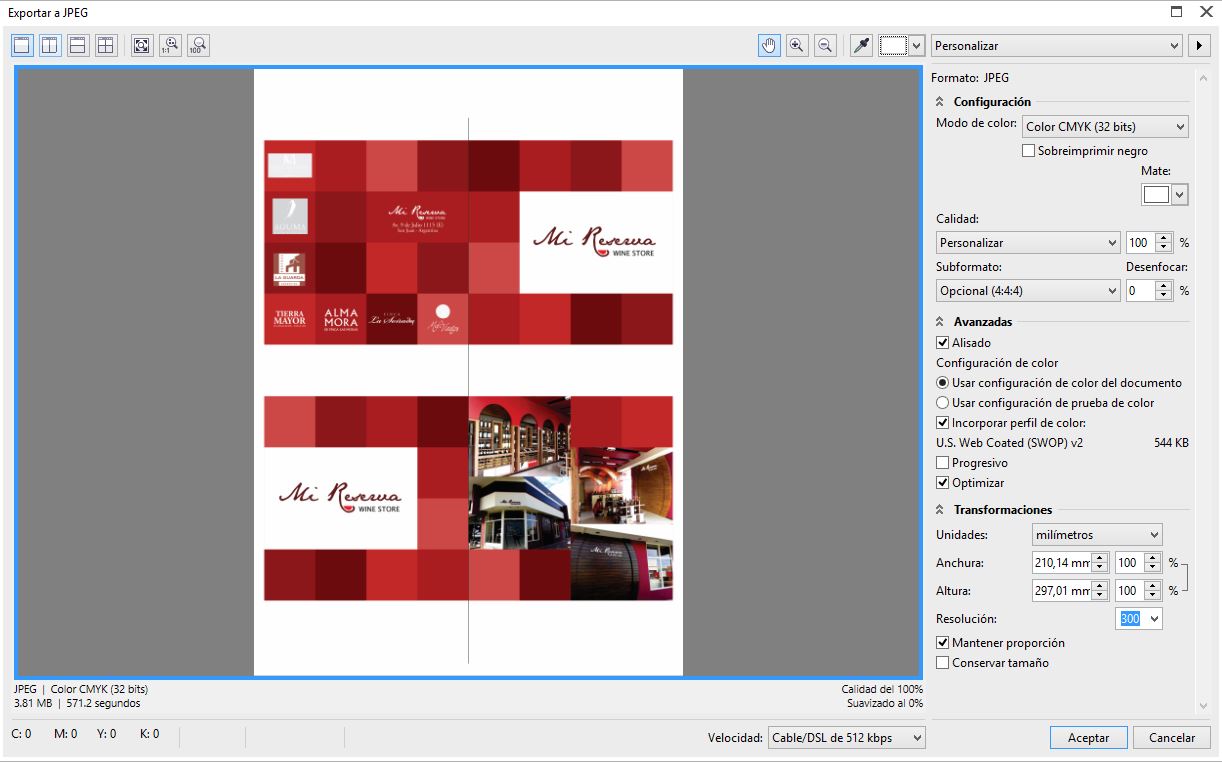Click the toolbar sampled color swatch

[x=893, y=45]
